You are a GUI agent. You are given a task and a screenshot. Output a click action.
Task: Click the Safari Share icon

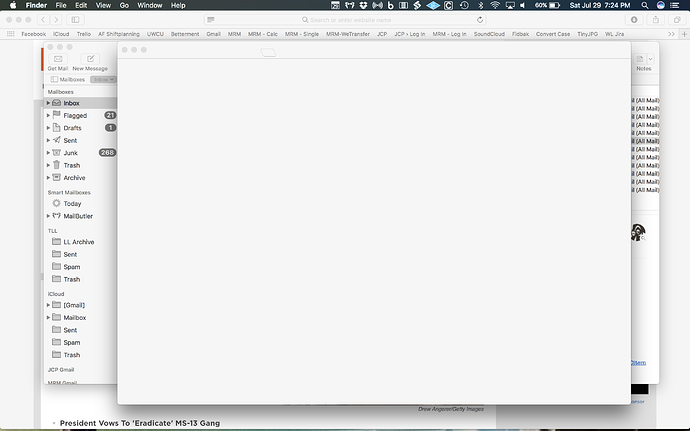(656, 20)
